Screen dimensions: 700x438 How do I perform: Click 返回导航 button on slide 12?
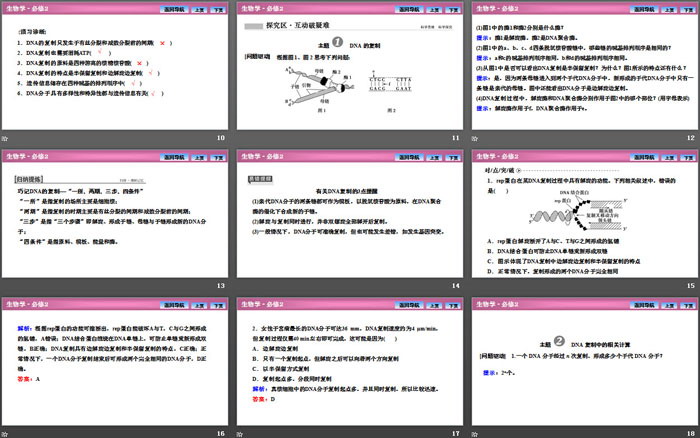point(644,9)
